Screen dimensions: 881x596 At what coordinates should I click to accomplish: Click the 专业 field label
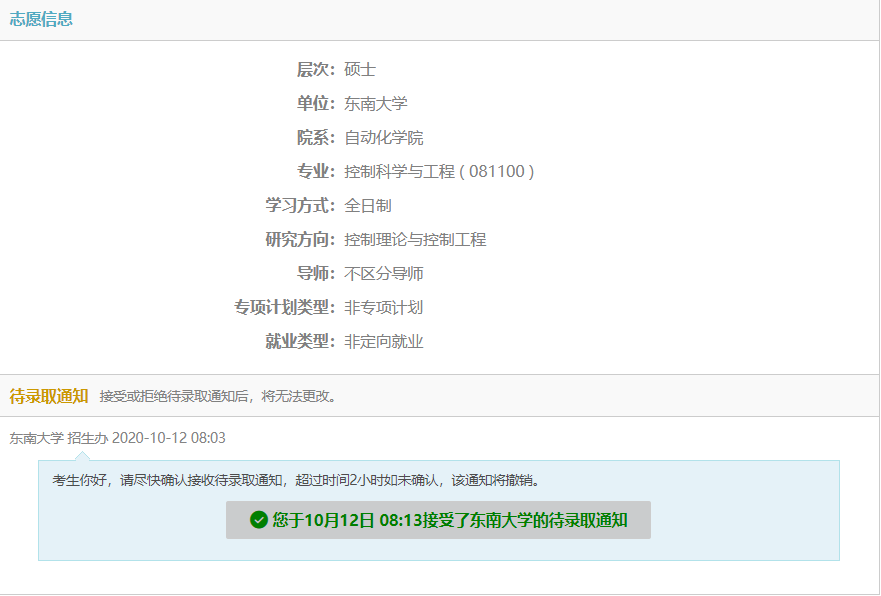coord(316,171)
